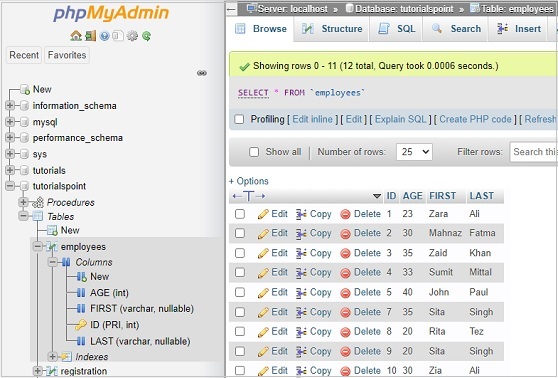Image resolution: width=558 pixels, height=378 pixels.
Task: Click the Filter rows search field
Action: click(x=534, y=152)
